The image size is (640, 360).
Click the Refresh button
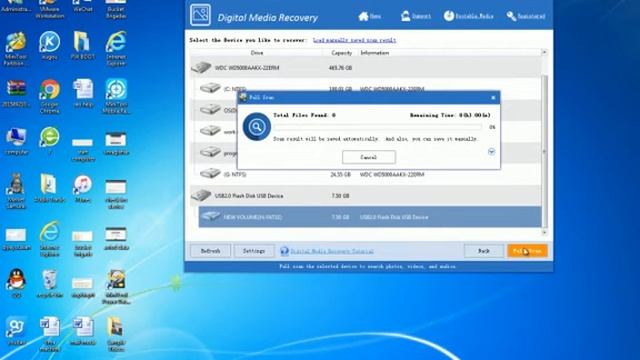[x=210, y=251]
